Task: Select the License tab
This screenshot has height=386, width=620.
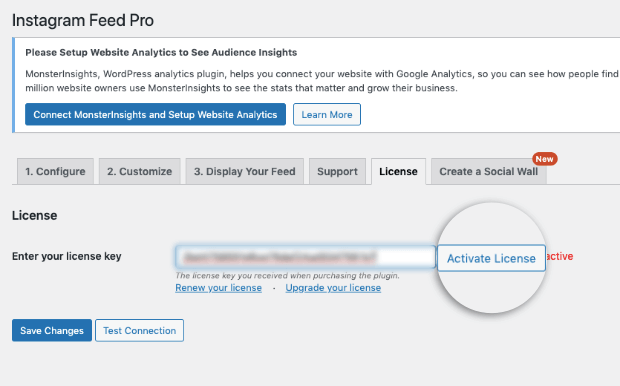Action: pyautogui.click(x=398, y=171)
